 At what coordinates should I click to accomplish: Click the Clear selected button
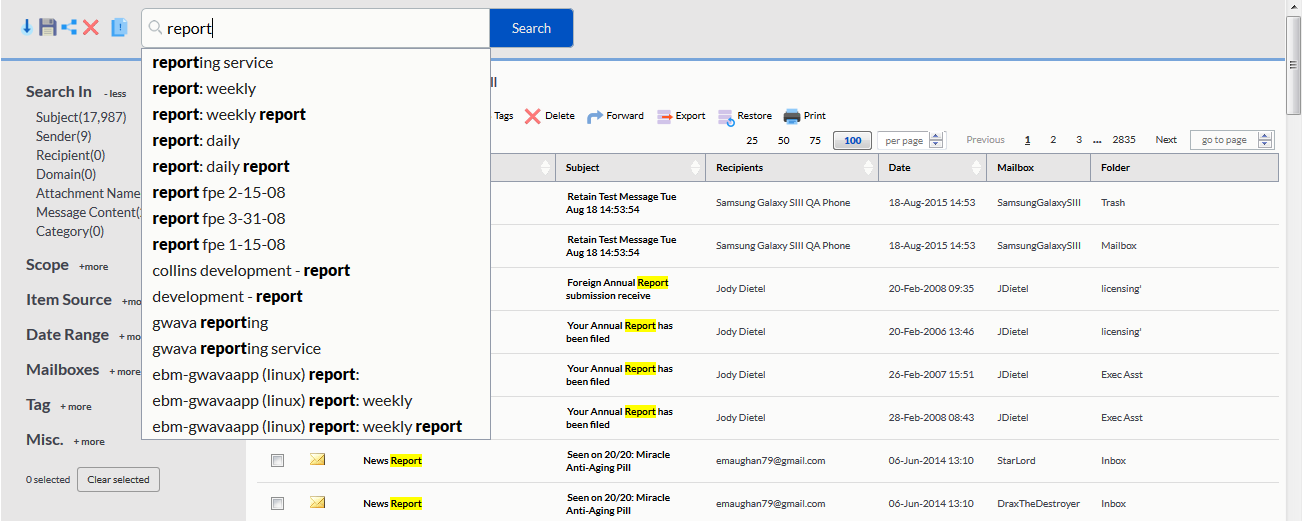pyautogui.click(x=118, y=480)
